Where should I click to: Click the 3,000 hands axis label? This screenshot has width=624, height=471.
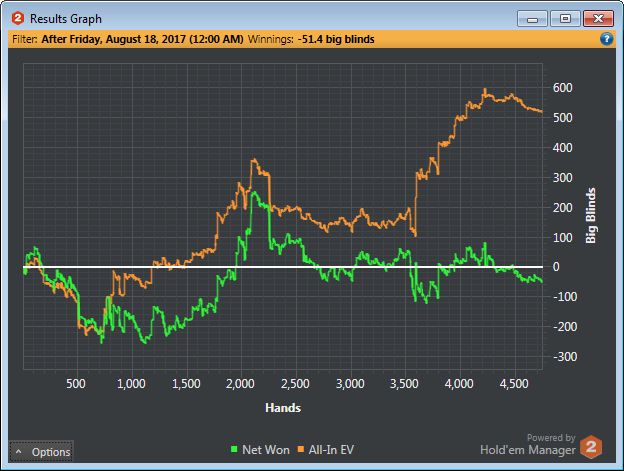[350, 384]
